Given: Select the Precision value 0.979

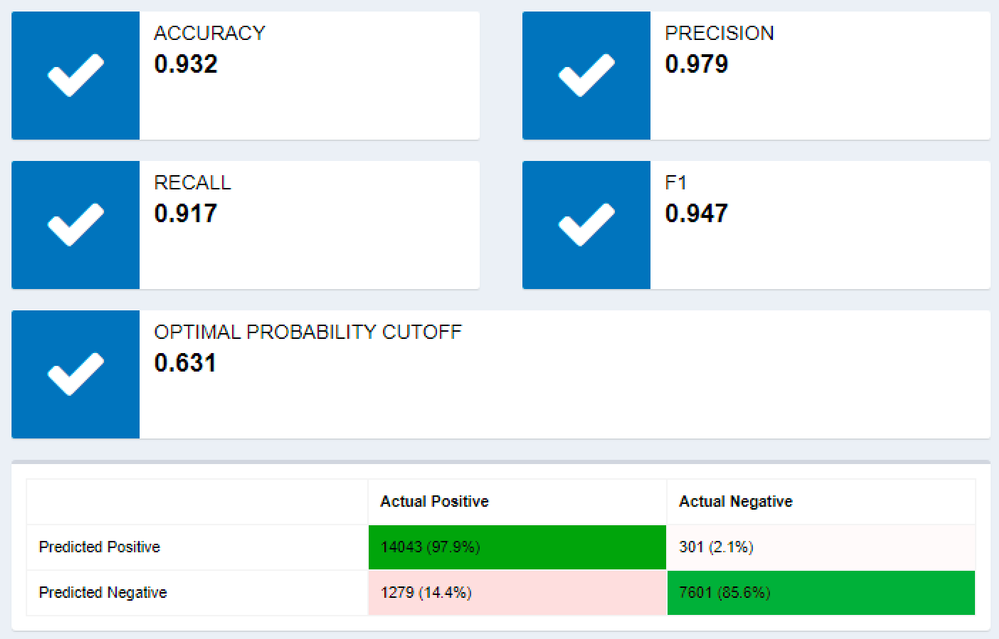Looking at the screenshot, I should pyautogui.click(x=696, y=64).
